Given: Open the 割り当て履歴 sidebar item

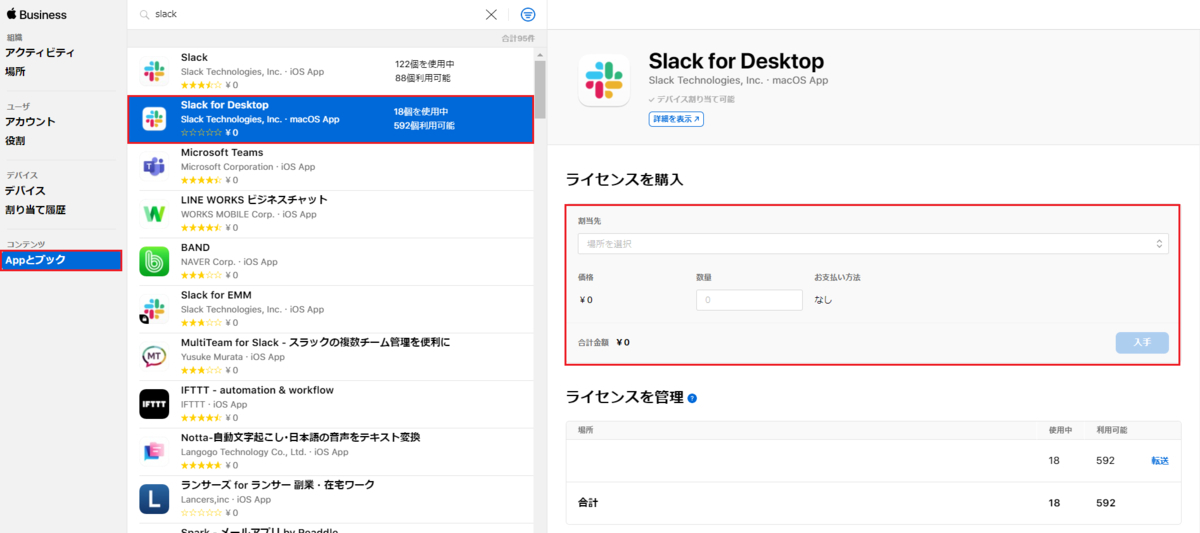Looking at the screenshot, I should [x=35, y=210].
